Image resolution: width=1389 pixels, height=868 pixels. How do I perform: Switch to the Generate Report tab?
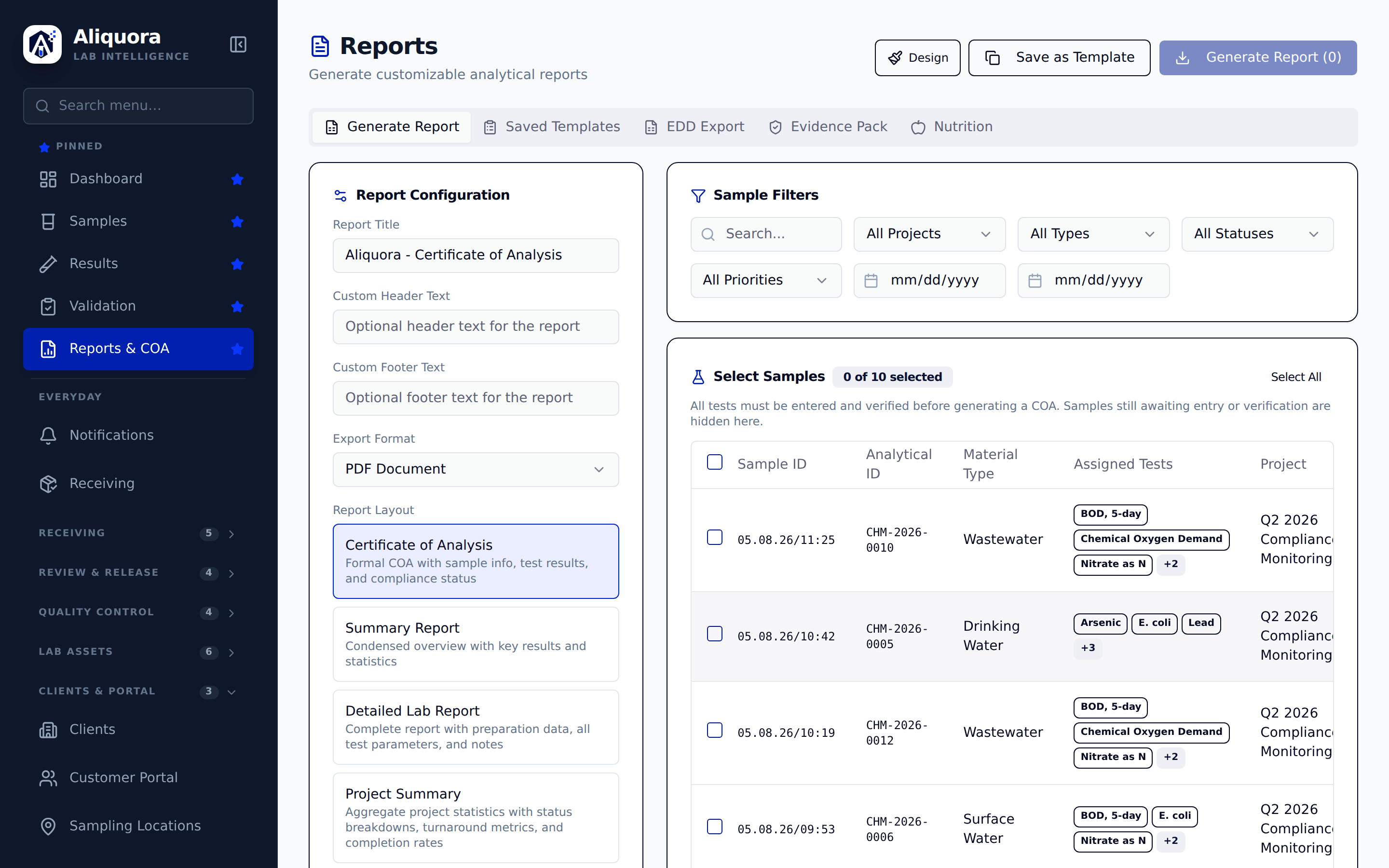[x=392, y=127]
